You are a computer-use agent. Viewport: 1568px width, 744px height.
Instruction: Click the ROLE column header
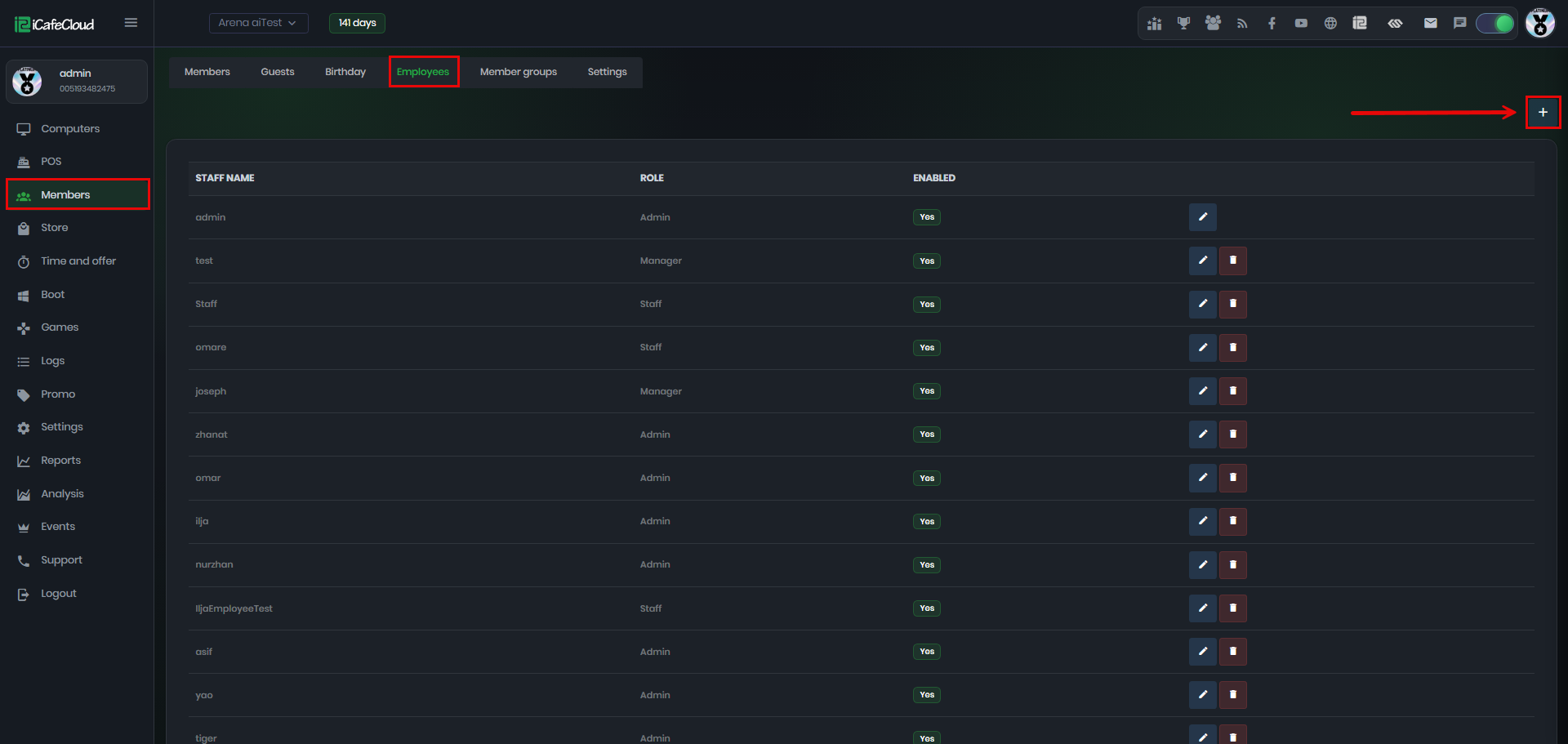click(x=652, y=178)
